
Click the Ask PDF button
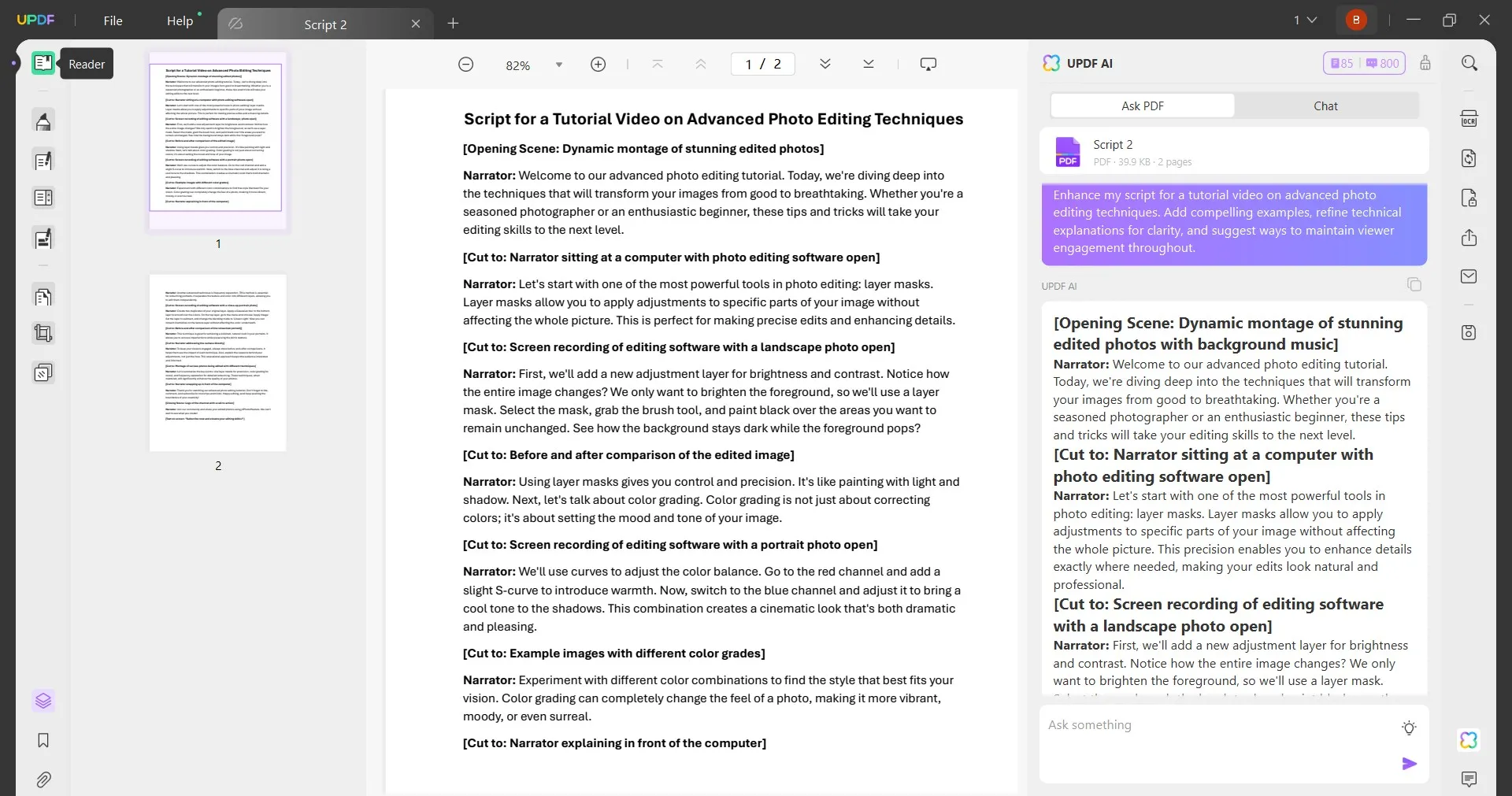coord(1143,106)
